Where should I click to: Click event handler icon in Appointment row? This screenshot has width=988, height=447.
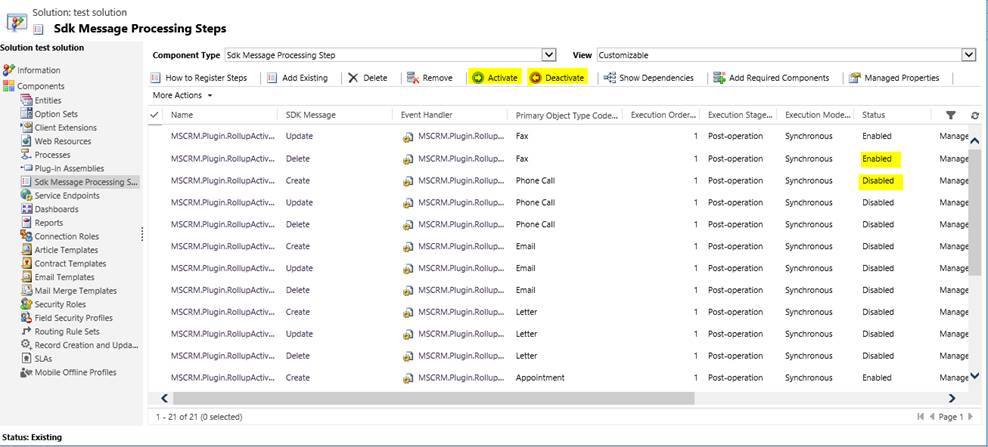408,378
